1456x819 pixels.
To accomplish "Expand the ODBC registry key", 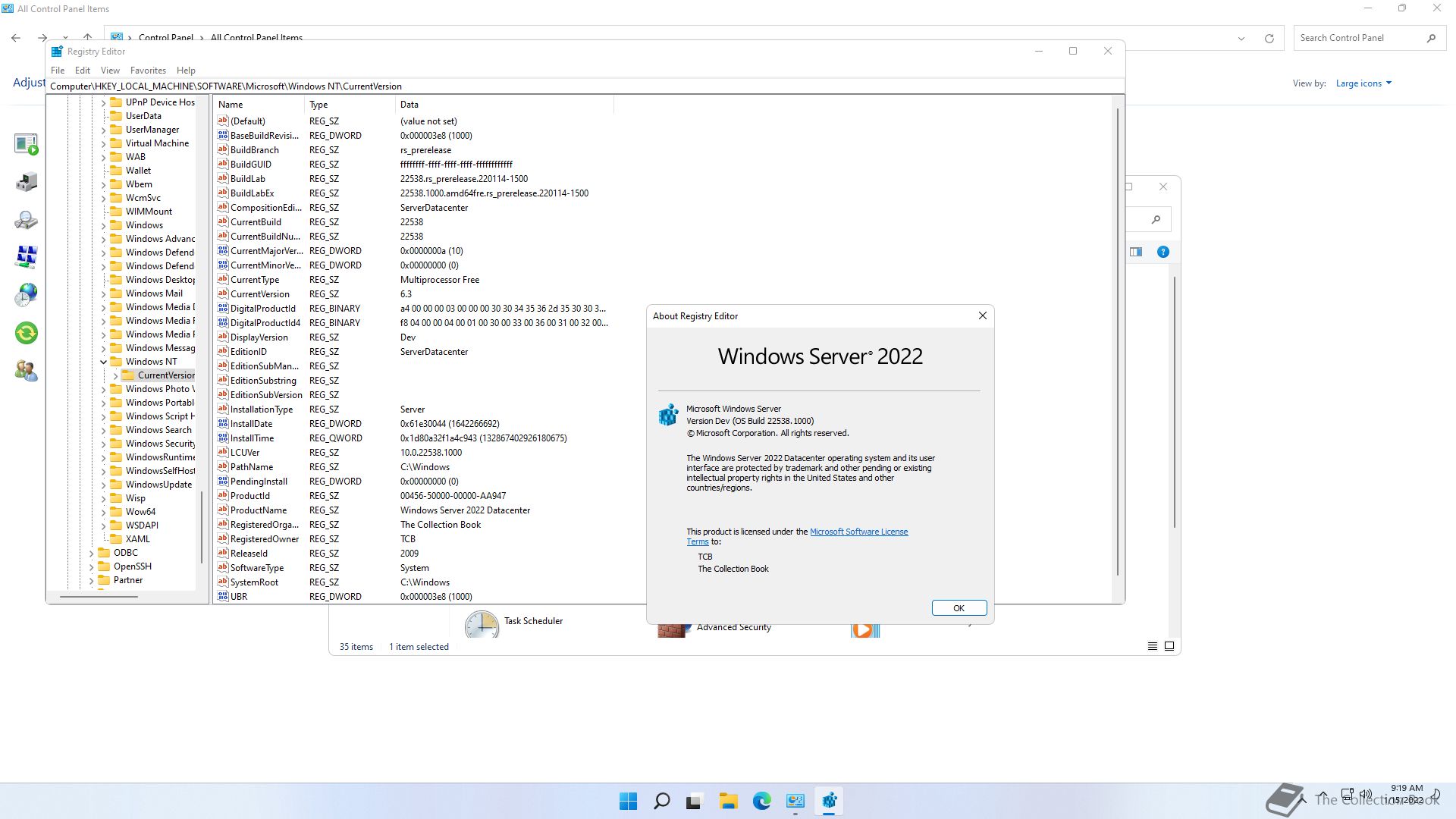I will pyautogui.click(x=92, y=553).
